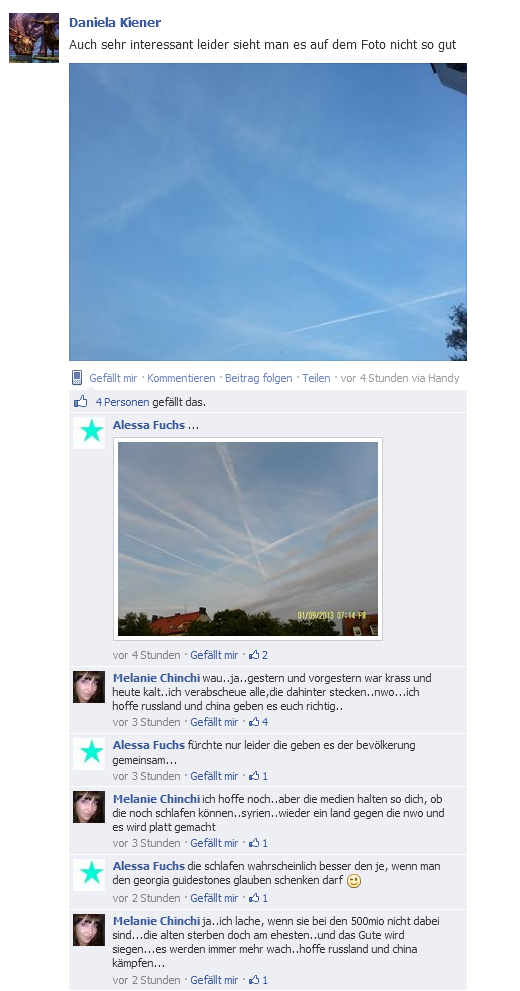Click 'vor 4 Stunden via Handy' timestamp
This screenshot has height=991, width=520.
click(x=400, y=378)
